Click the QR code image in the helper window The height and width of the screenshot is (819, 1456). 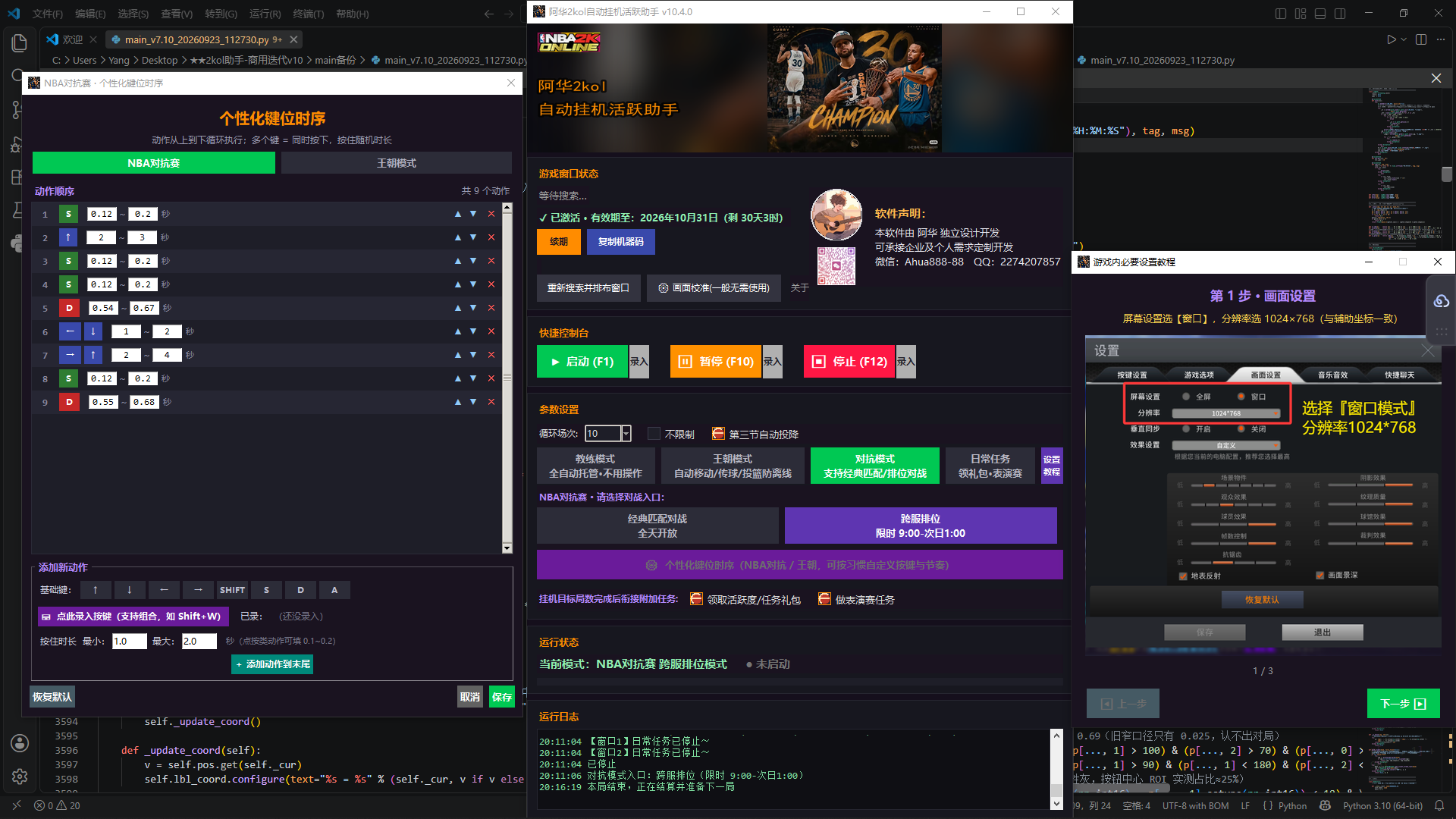point(836,266)
